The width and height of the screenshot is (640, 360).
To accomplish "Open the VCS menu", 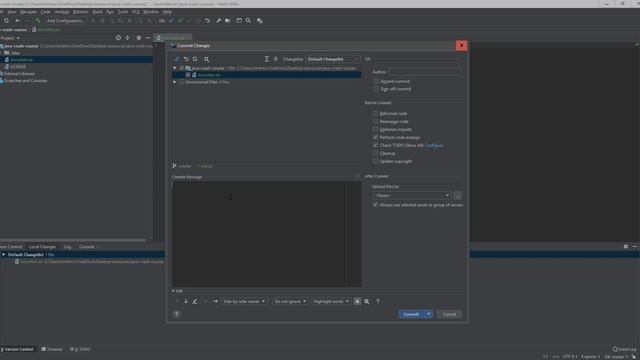I will click(x=136, y=12).
